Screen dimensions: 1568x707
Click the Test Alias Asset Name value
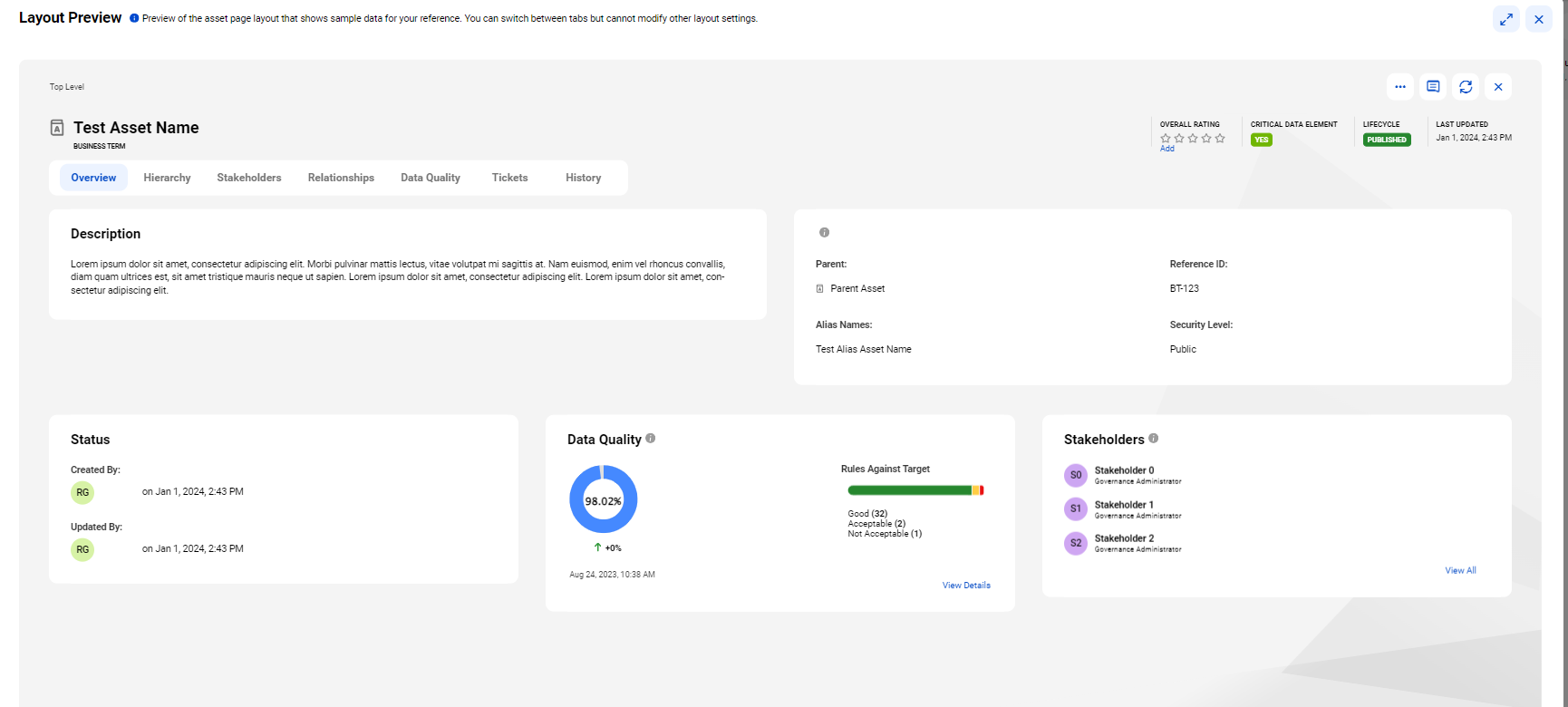coord(864,350)
